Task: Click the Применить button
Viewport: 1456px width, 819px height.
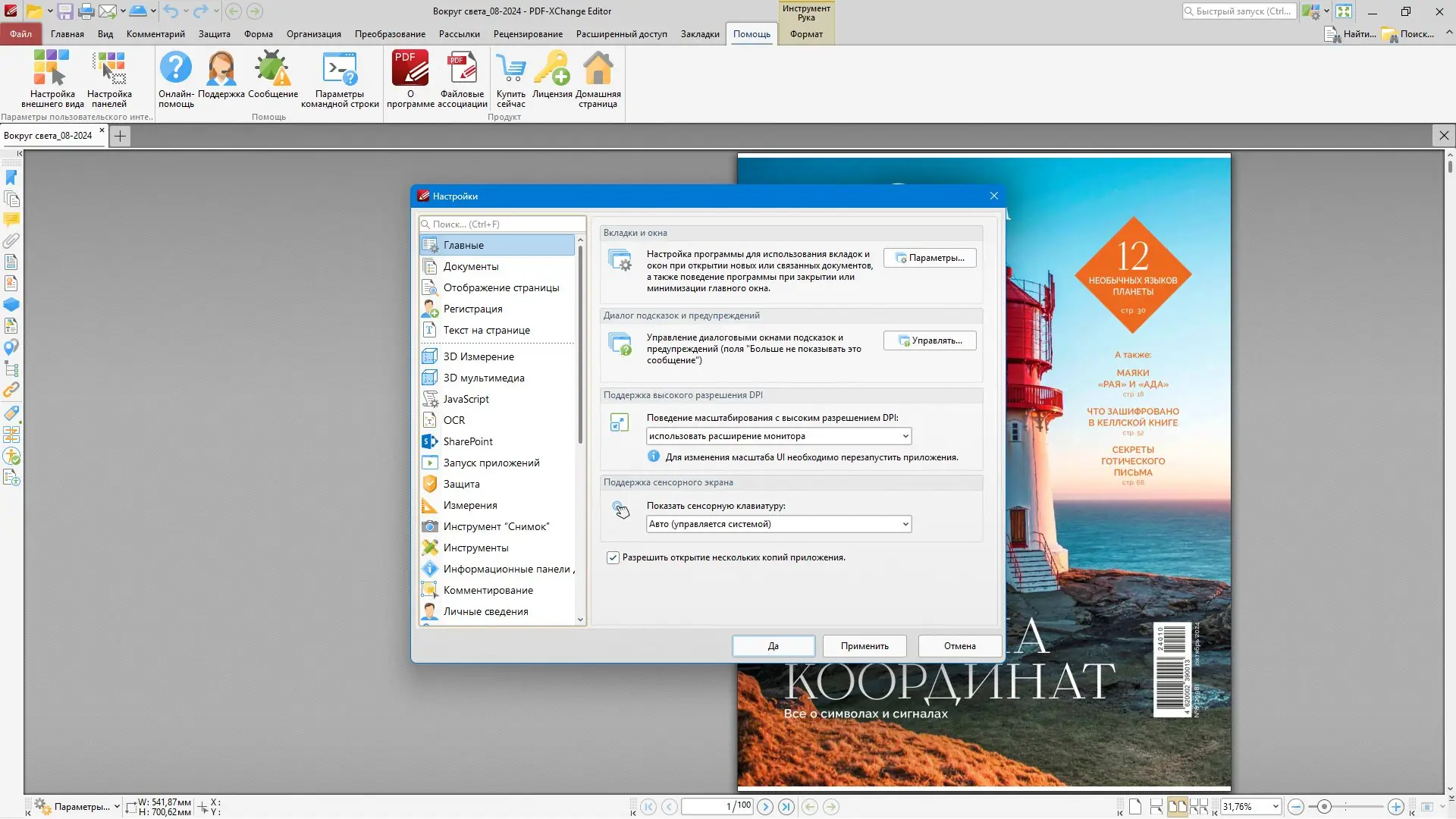Action: tap(864, 646)
